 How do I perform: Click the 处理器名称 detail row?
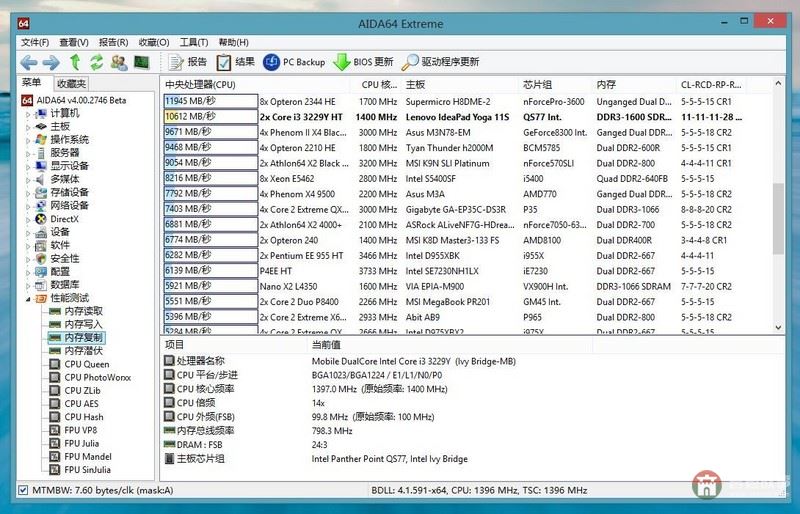click(x=472, y=361)
